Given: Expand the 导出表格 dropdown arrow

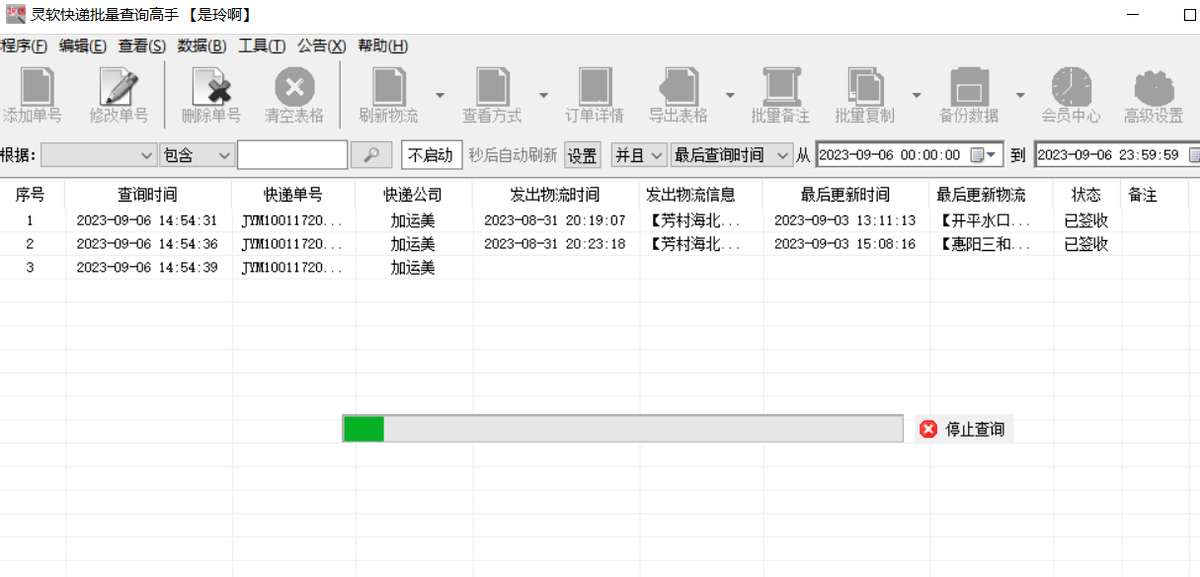Looking at the screenshot, I should (x=730, y=95).
